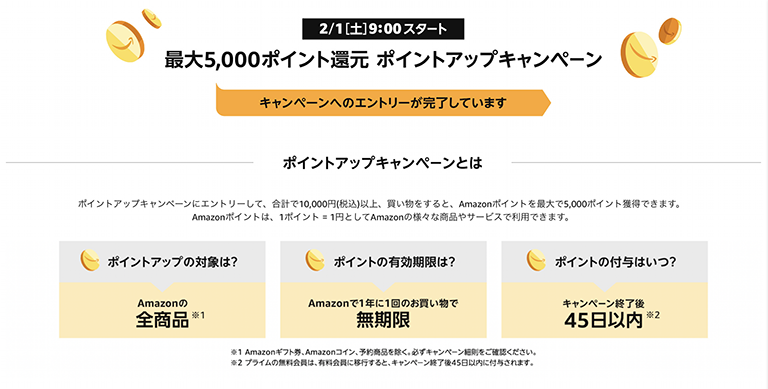Click the small dark coin at top right

pos(670,30)
